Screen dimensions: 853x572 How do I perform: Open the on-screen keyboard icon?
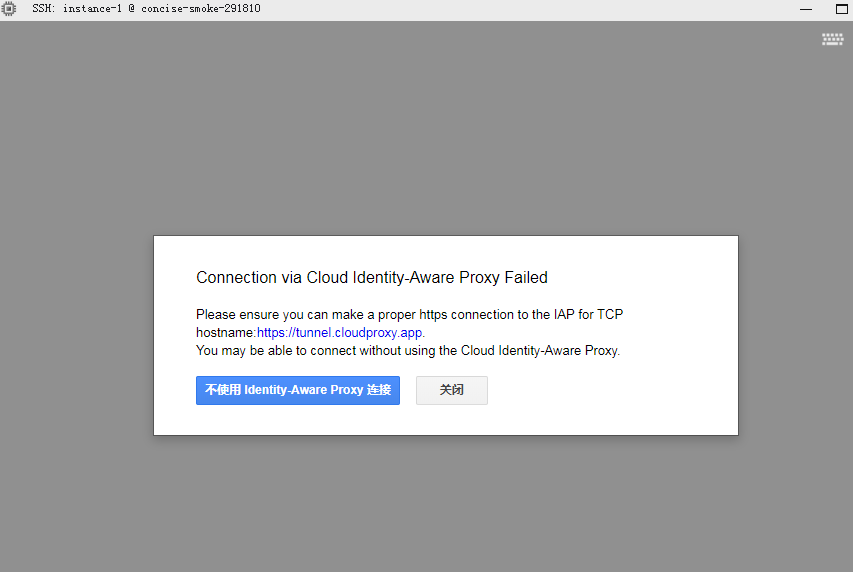coord(832,39)
